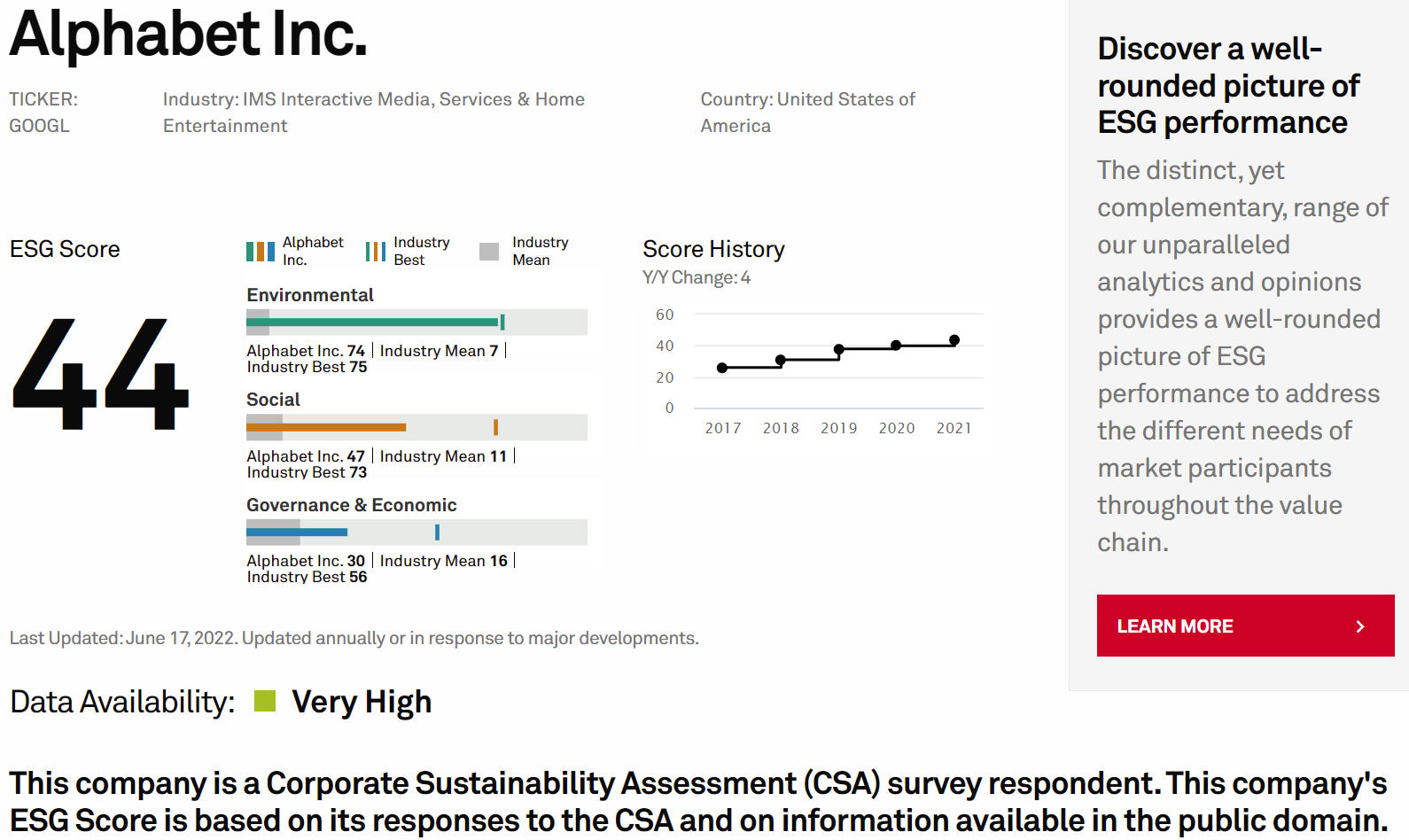Viewport: 1409px width, 840px height.
Task: Select the 2017 data point on Score History
Action: point(722,368)
